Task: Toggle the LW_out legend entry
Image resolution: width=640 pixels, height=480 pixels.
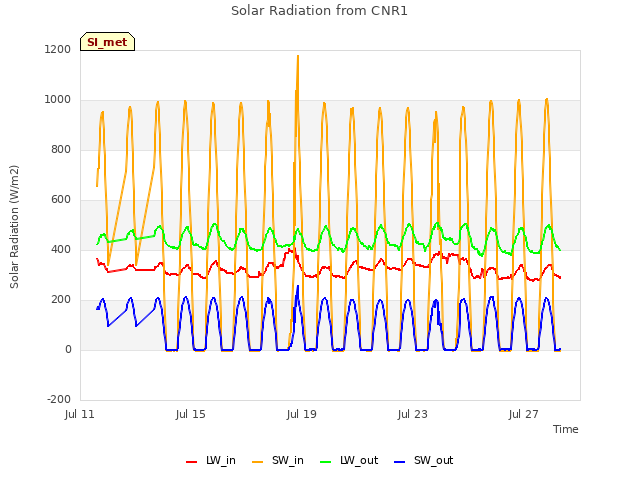Action: [349, 460]
